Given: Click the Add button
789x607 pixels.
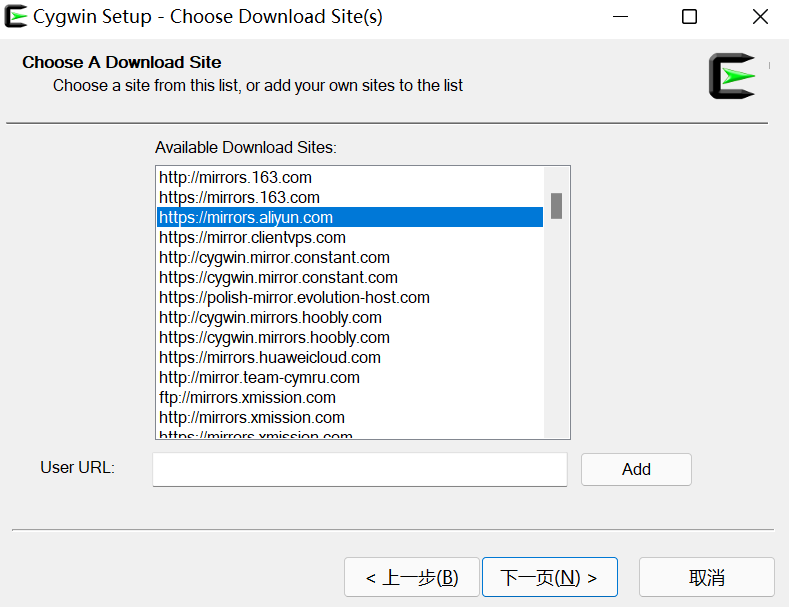Looking at the screenshot, I should pyautogui.click(x=636, y=469).
